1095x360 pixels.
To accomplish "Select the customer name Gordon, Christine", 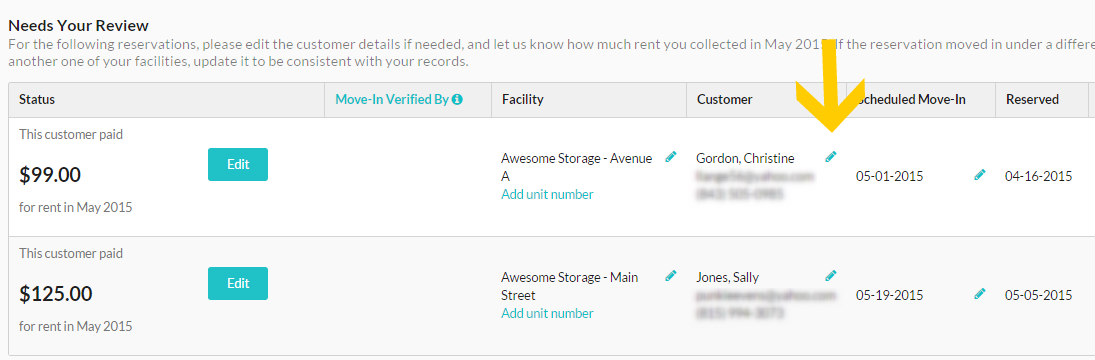I will [x=745, y=158].
